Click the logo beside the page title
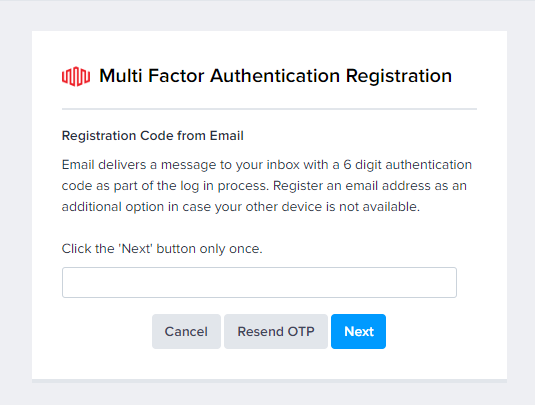The height and width of the screenshot is (405, 535). click(x=76, y=76)
